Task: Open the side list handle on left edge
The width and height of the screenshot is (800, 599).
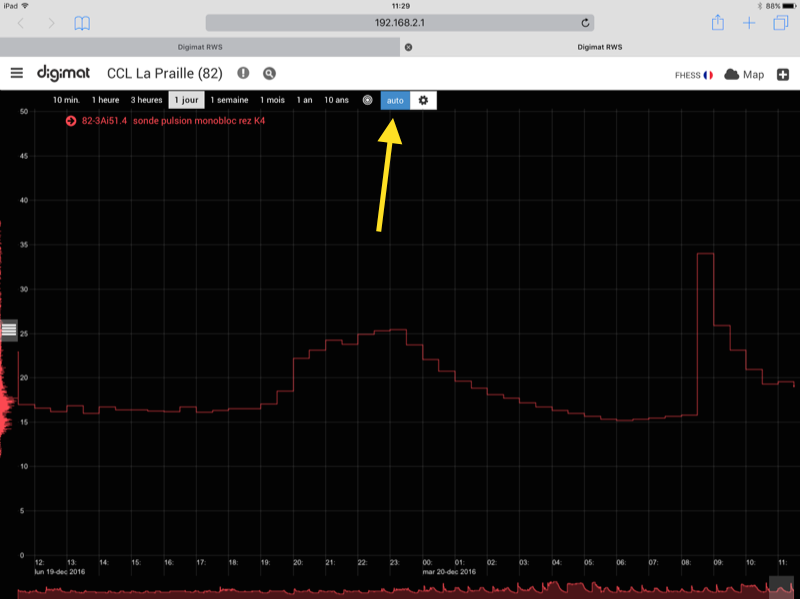Action: [x=9, y=330]
